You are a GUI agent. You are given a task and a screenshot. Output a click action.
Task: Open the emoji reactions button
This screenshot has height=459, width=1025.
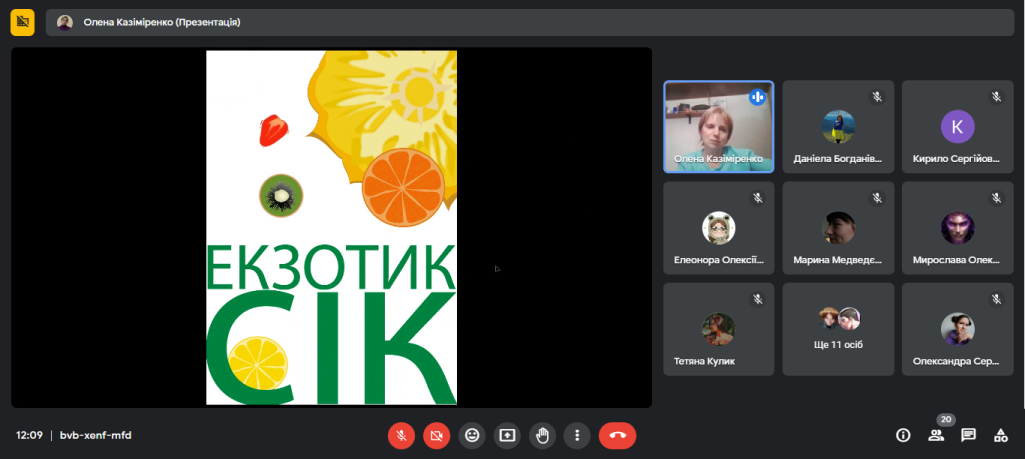pyautogui.click(x=472, y=435)
